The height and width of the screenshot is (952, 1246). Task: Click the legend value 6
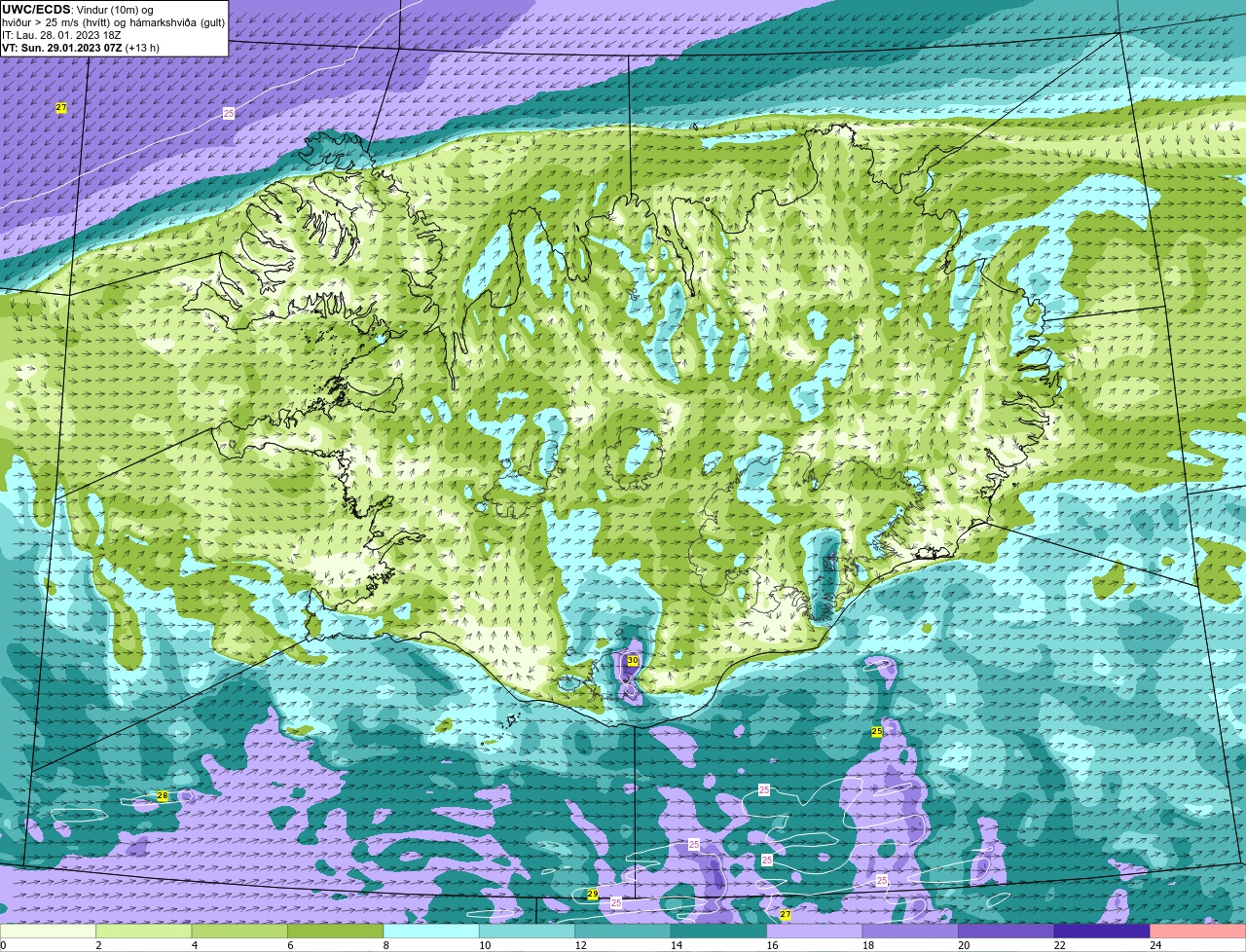tap(290, 945)
